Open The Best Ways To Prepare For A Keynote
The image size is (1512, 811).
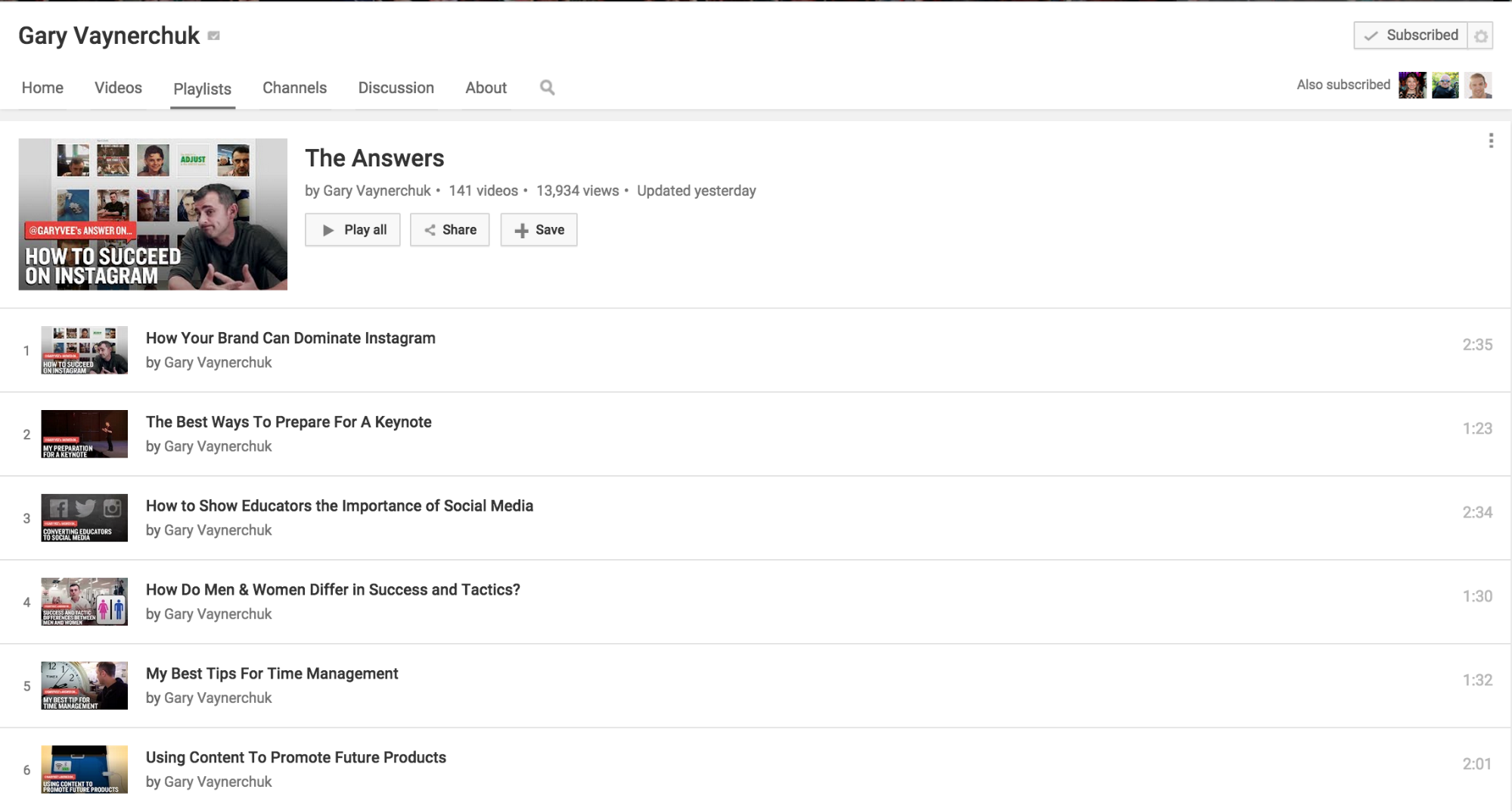pos(288,422)
